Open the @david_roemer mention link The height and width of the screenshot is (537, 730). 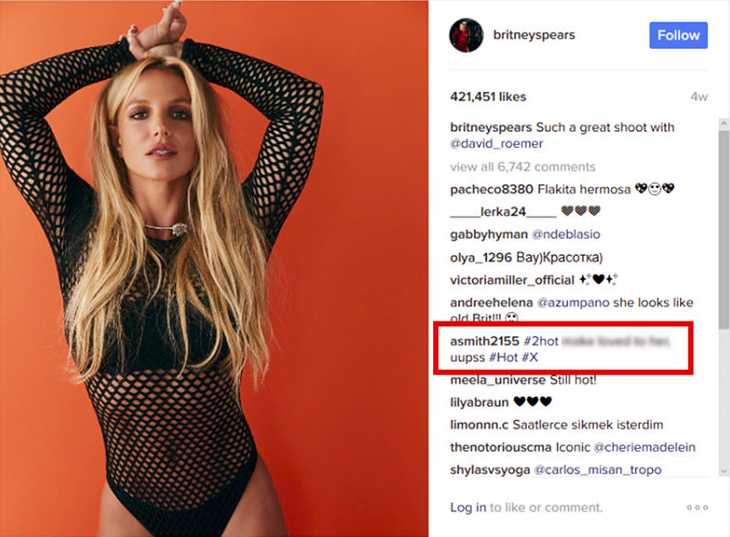(496, 143)
